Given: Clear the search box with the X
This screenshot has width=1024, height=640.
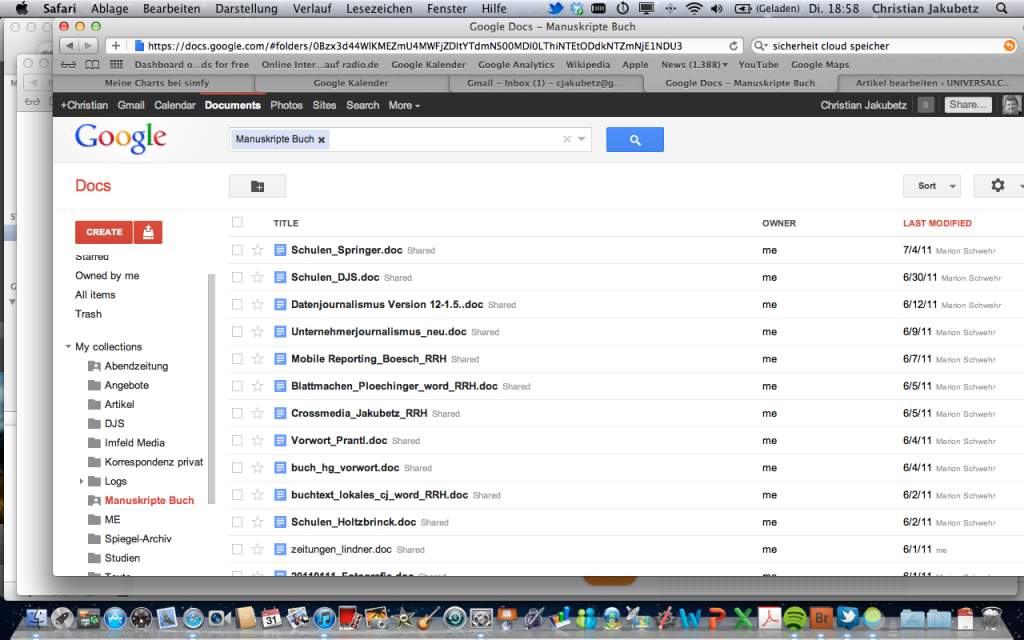Looking at the screenshot, I should coord(567,139).
